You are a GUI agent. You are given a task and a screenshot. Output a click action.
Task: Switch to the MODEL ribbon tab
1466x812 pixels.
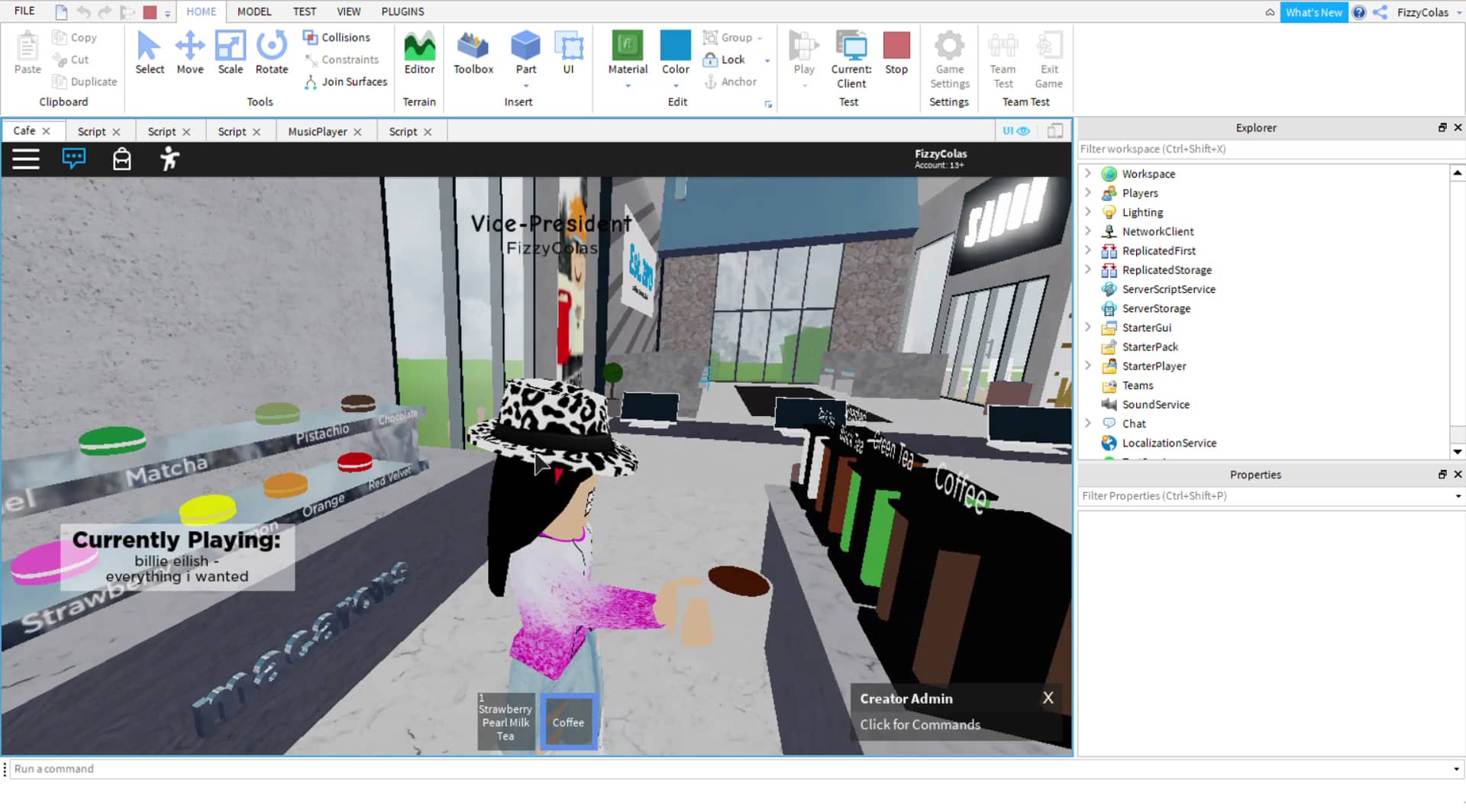253,11
